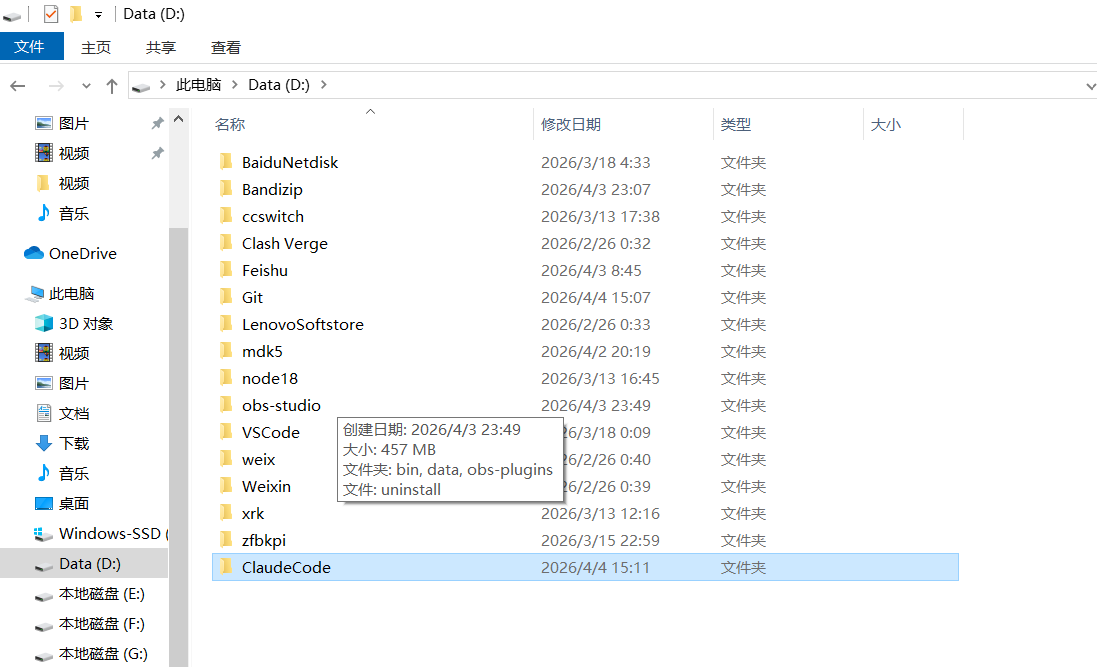The width and height of the screenshot is (1097, 667).
Task: Click date 2026/4/4 15:07 in Git row
Action: [x=595, y=297]
